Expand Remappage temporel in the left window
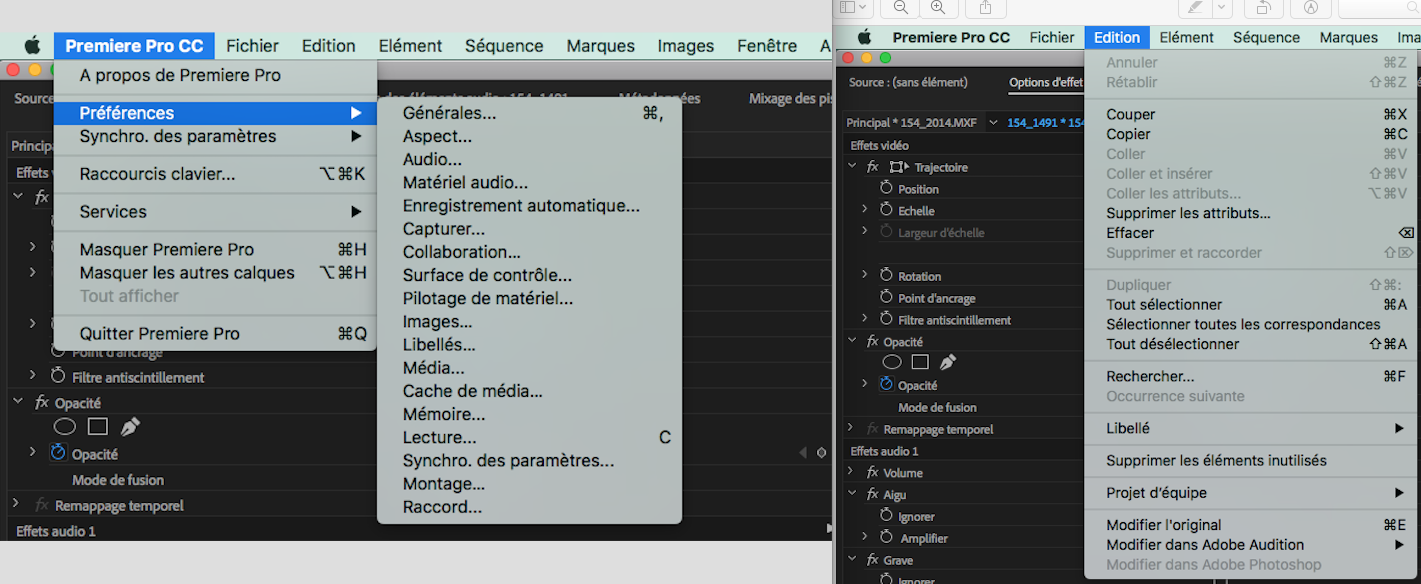The height and width of the screenshot is (584, 1421). (16, 505)
